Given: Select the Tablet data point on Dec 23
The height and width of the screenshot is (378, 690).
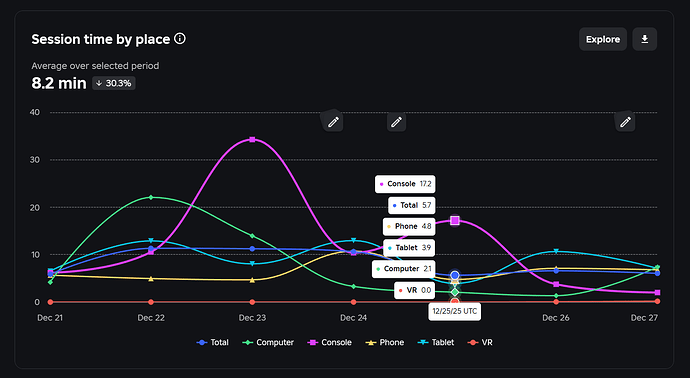Looking at the screenshot, I should (252, 264).
